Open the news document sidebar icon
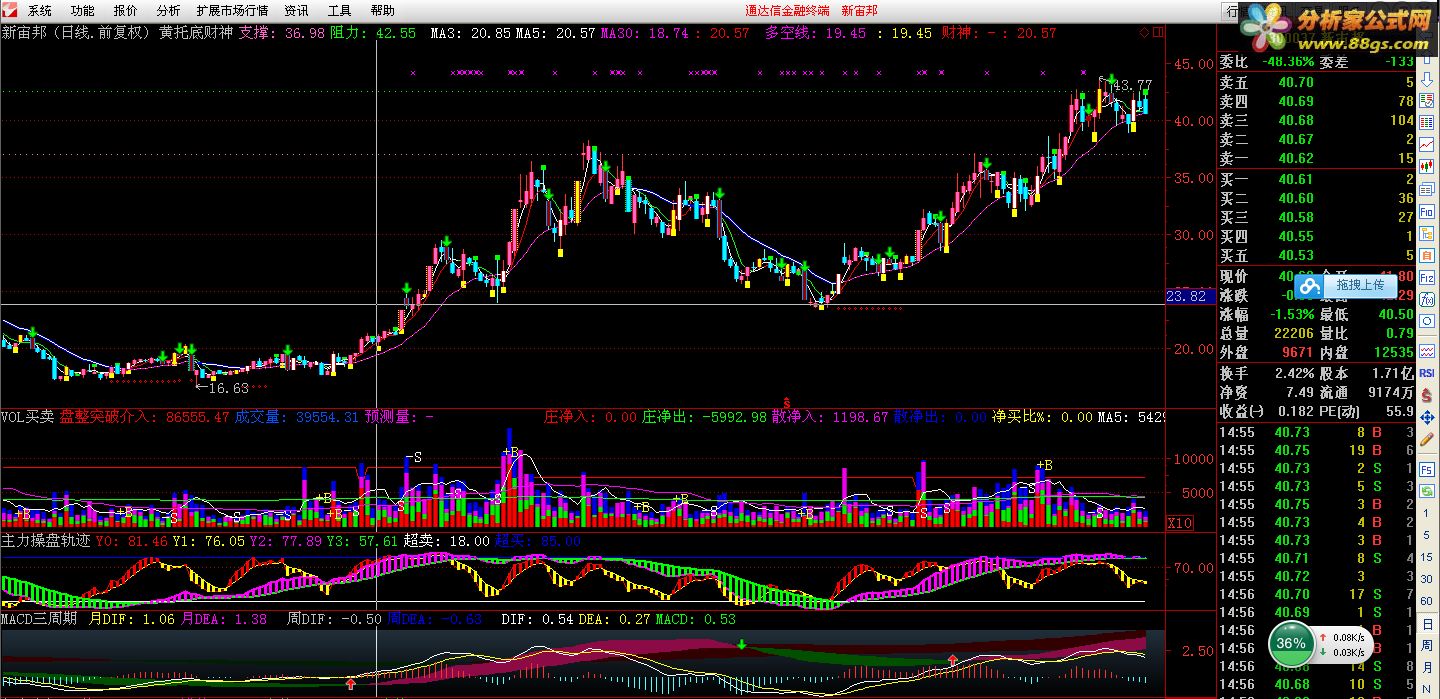 tap(1426, 188)
